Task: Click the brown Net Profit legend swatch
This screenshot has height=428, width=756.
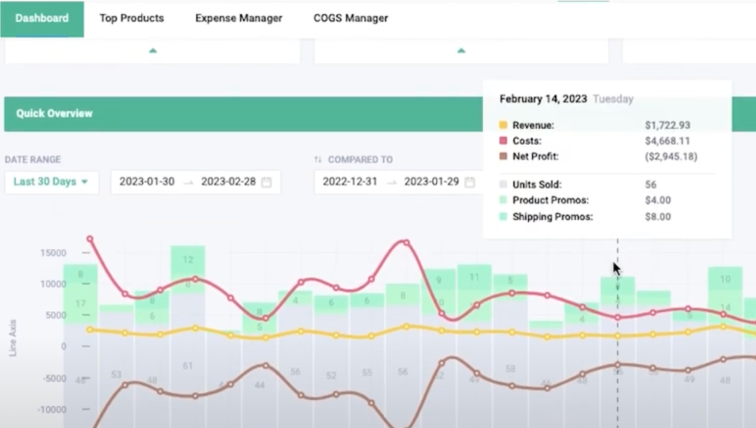Action: point(503,156)
